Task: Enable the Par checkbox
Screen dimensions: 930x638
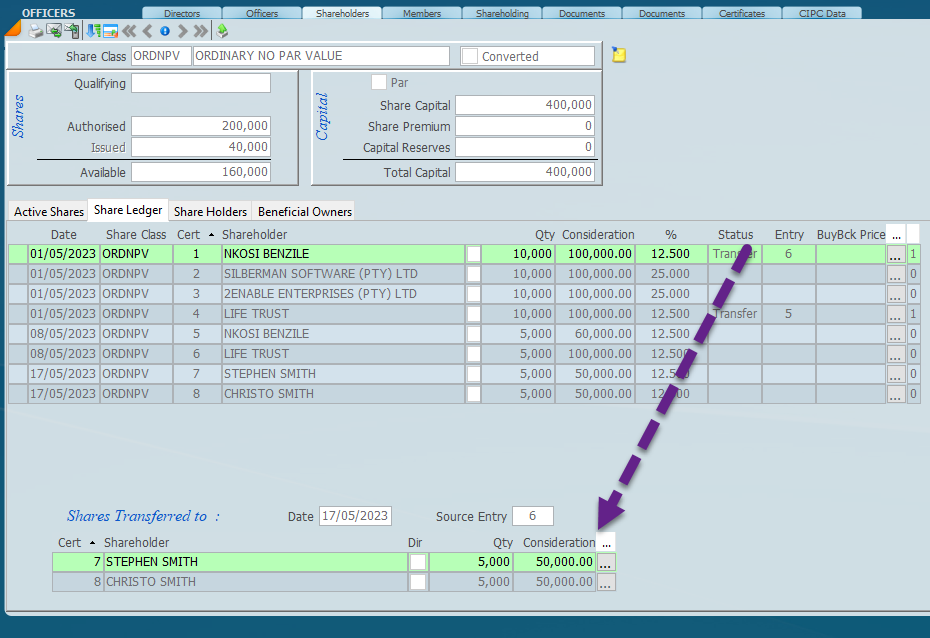Action: [x=379, y=83]
